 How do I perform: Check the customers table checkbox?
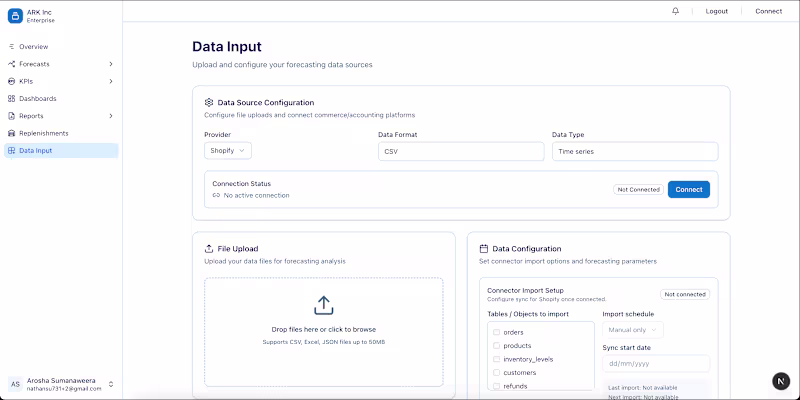point(496,372)
